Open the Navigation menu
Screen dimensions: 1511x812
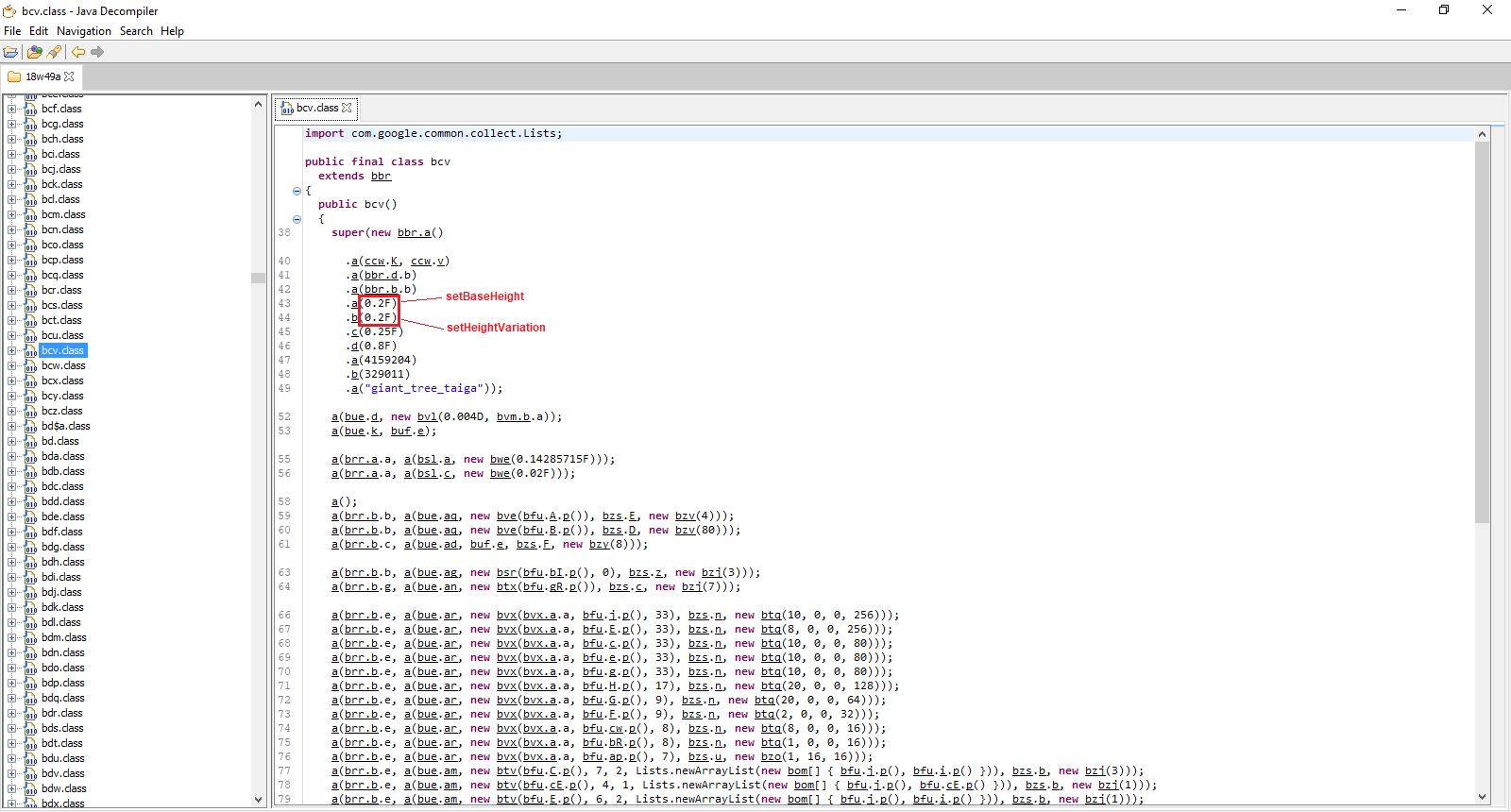(83, 31)
